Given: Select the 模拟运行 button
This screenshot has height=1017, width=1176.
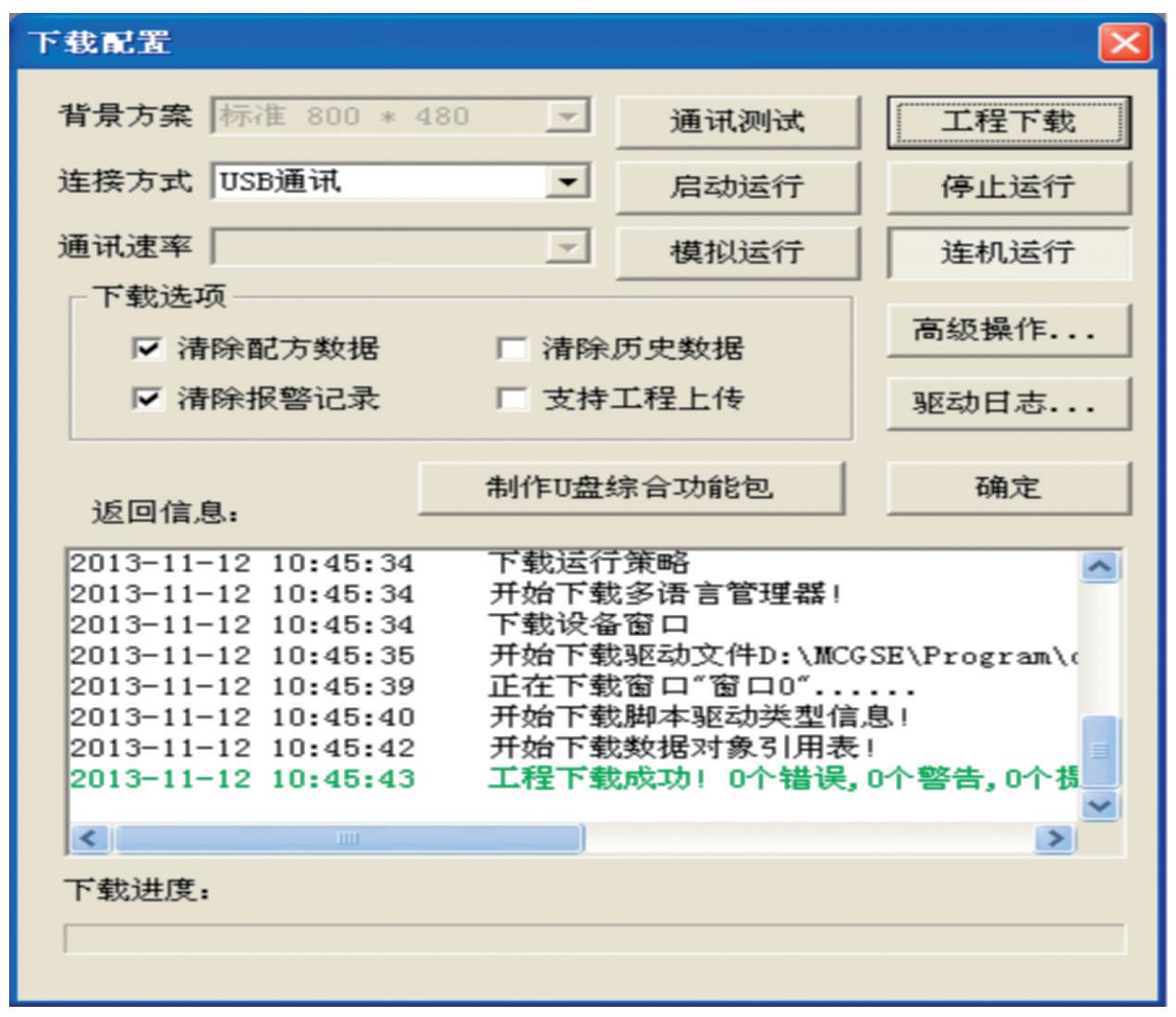Looking at the screenshot, I should (x=737, y=252).
